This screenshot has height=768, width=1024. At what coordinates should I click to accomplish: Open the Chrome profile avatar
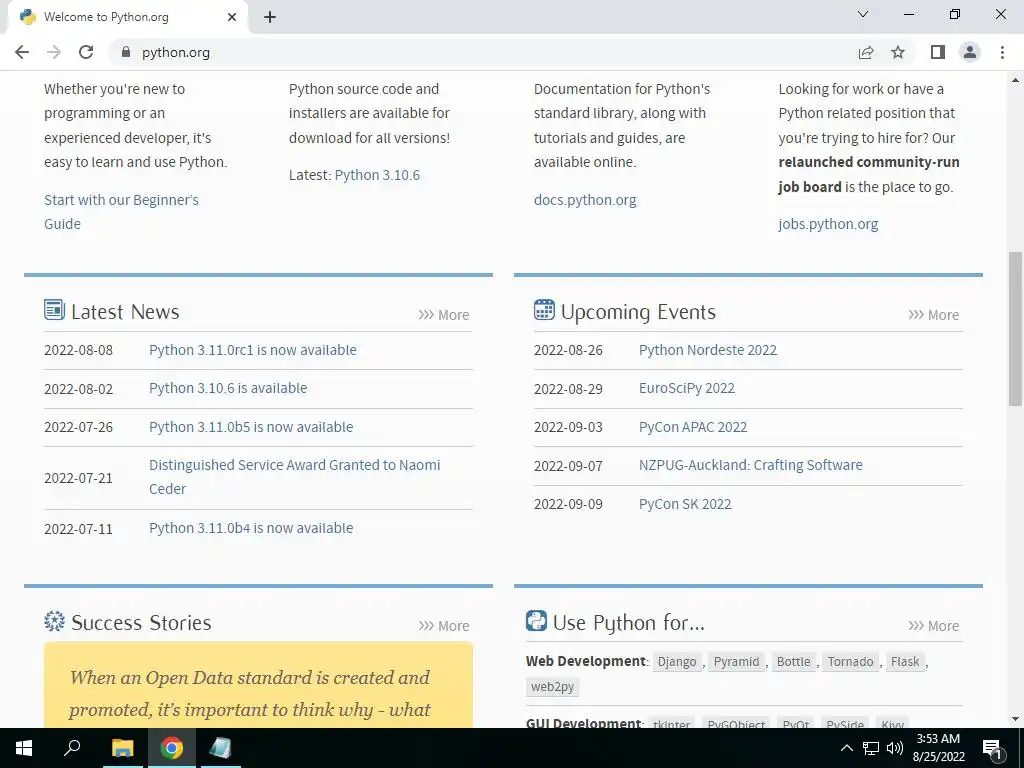click(x=970, y=52)
